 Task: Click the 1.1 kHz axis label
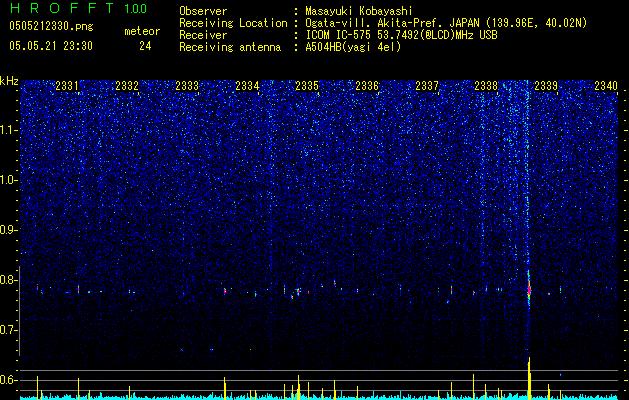point(9,130)
